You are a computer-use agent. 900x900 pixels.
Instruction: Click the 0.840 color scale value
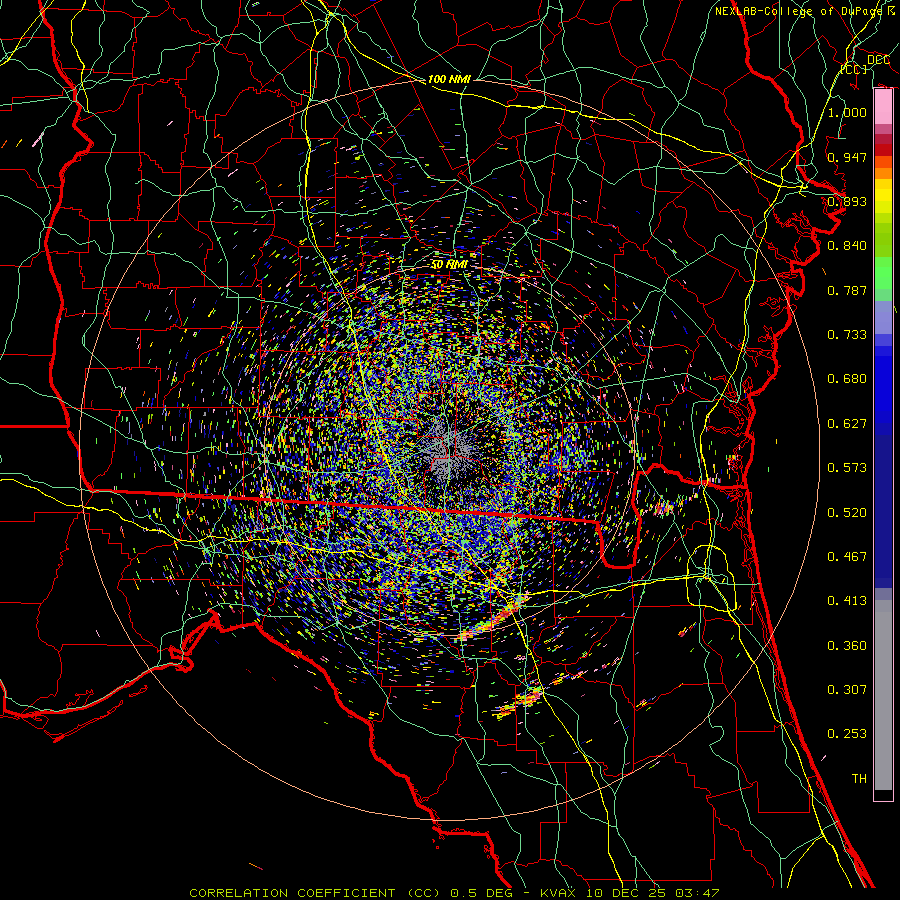click(847, 246)
